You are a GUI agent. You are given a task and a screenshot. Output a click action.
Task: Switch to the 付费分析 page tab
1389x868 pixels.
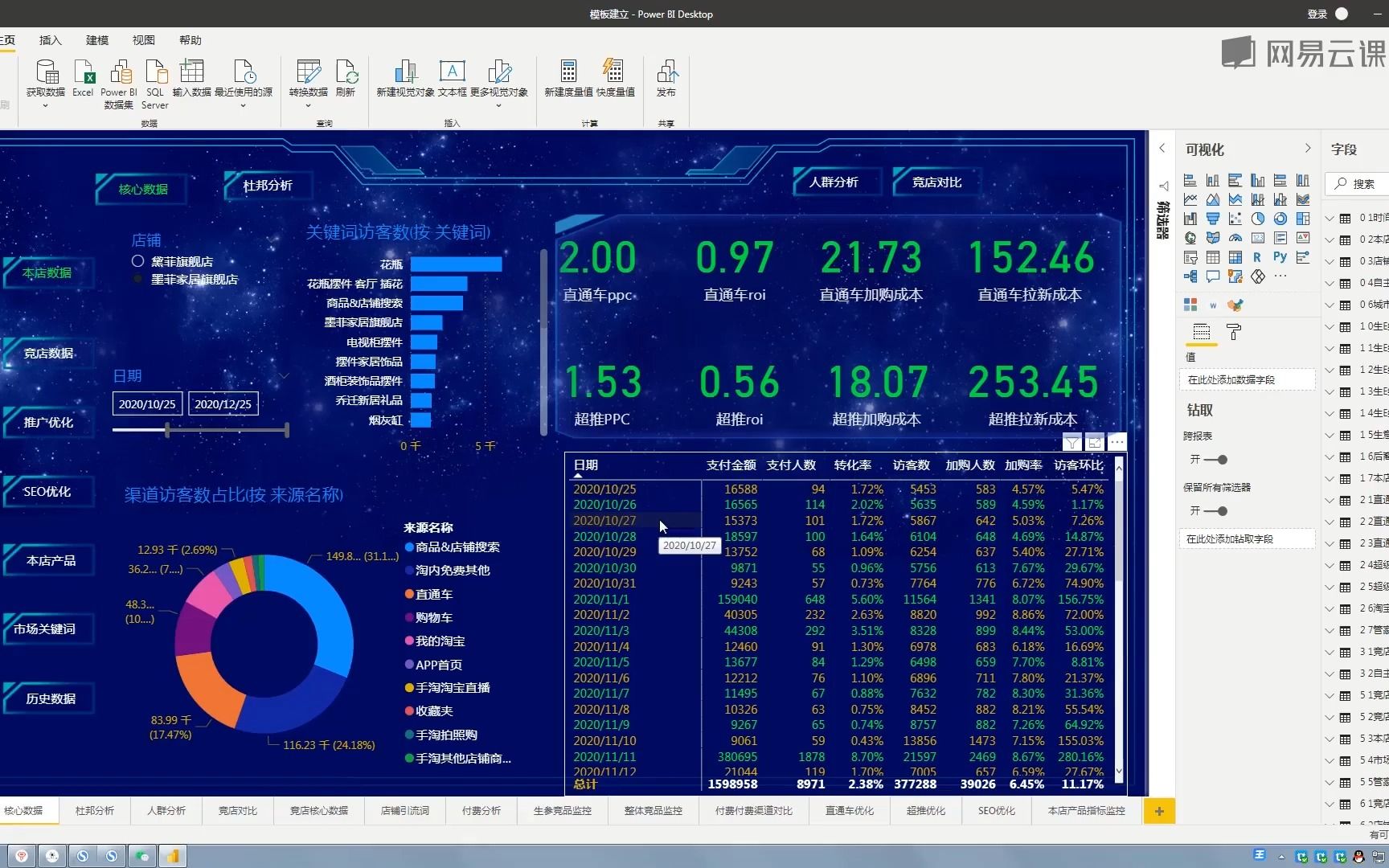(x=481, y=811)
